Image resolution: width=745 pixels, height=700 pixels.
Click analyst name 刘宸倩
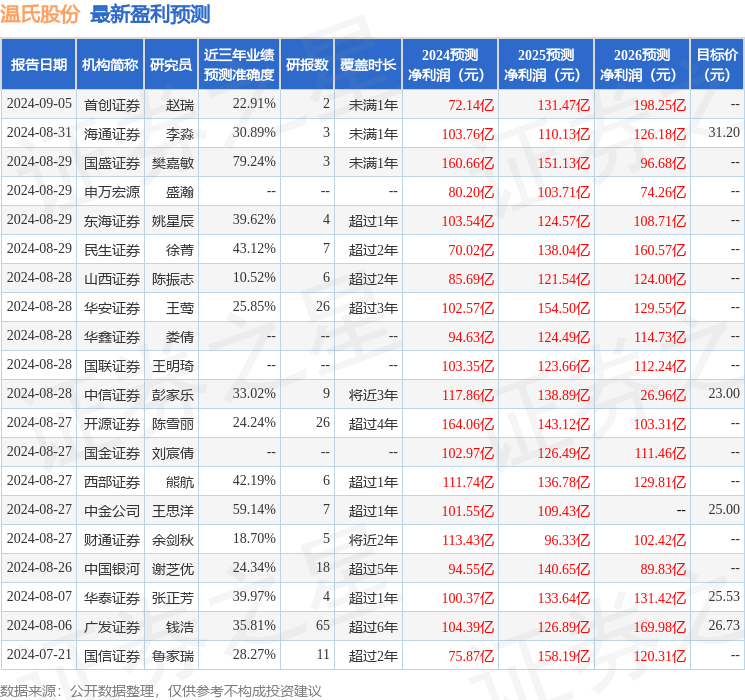coord(172,453)
